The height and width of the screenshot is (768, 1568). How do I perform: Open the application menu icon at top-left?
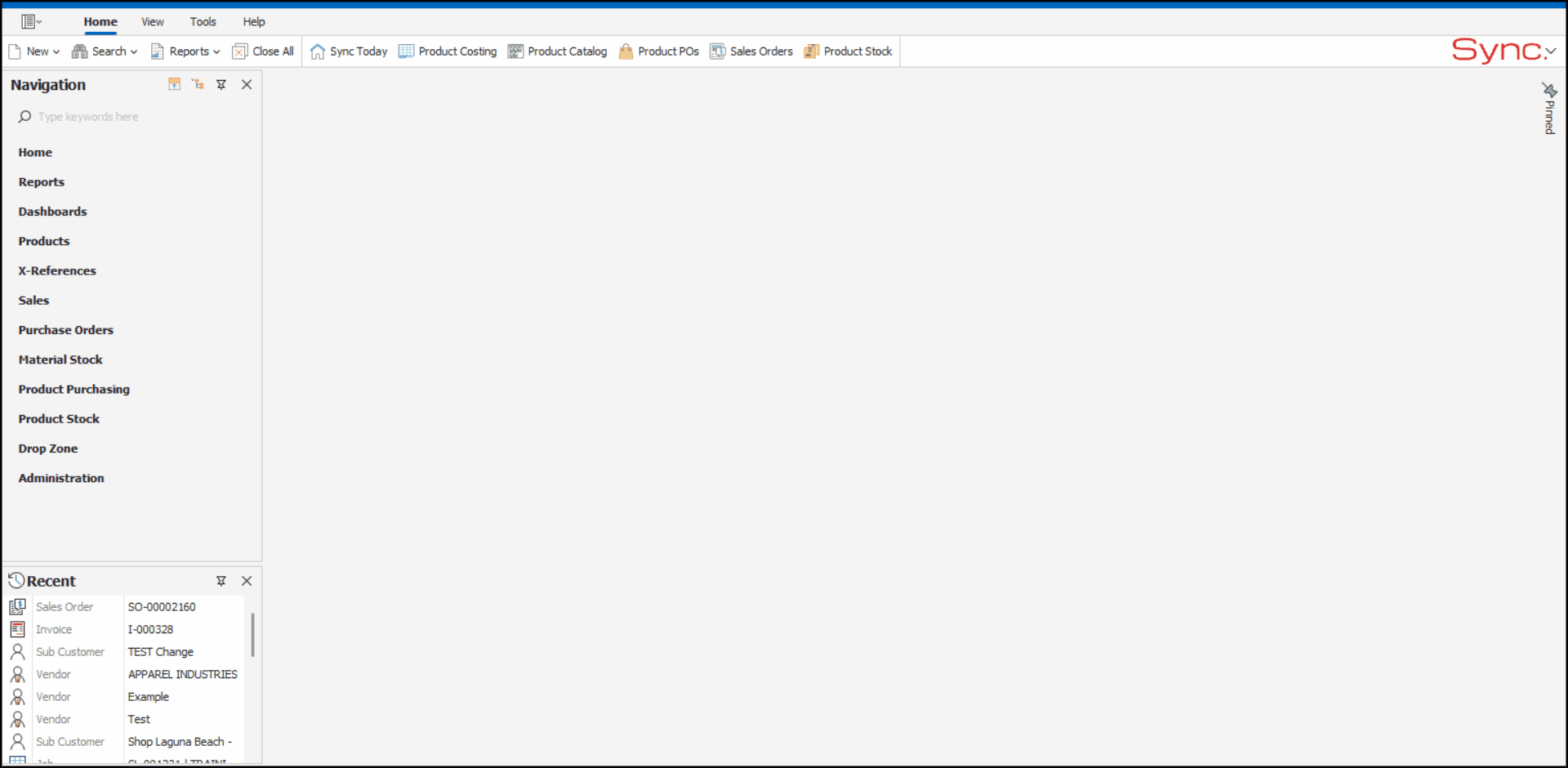31,22
